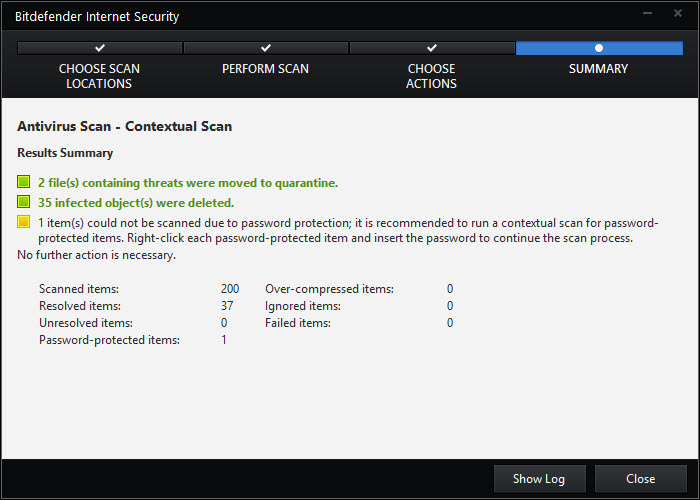Select the Perform Scan step
The width and height of the screenshot is (700, 500).
pos(265,69)
